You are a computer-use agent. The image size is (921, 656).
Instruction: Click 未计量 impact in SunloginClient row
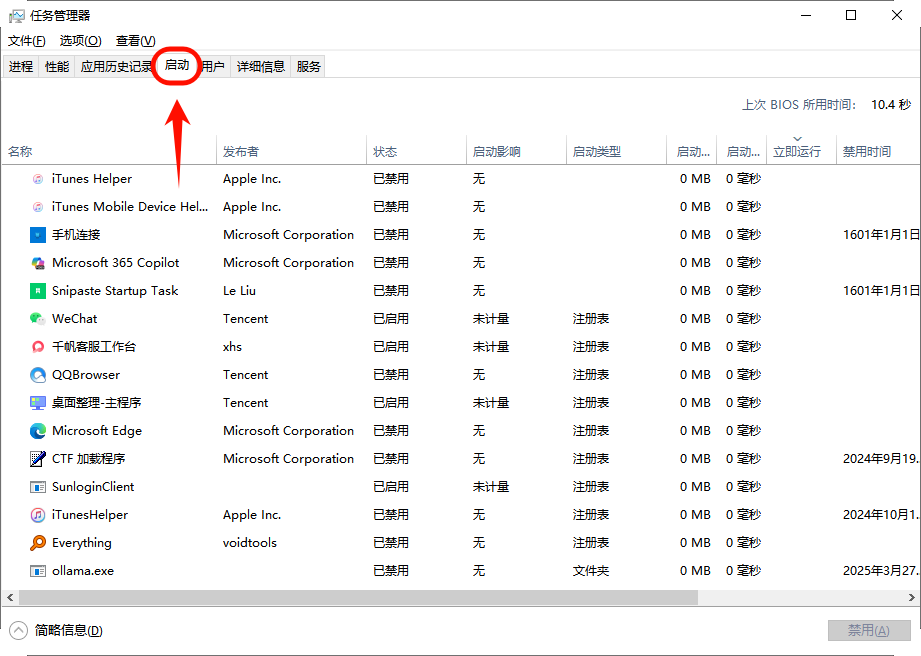(x=491, y=487)
